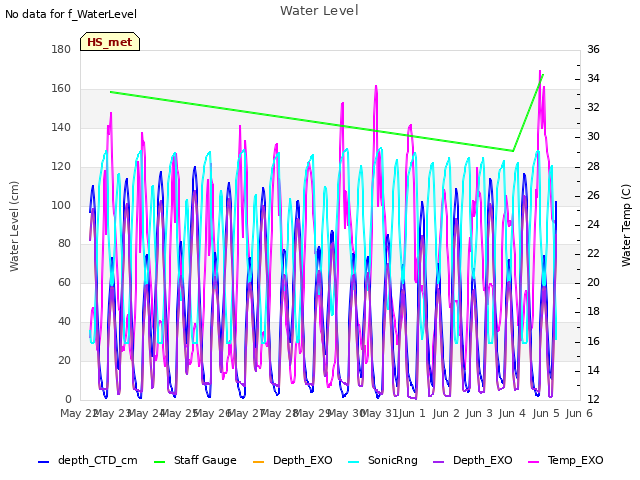The width and height of the screenshot is (640, 480).
Task: Toggle the depth_CTD_cm legend entry
Action: click(x=88, y=460)
